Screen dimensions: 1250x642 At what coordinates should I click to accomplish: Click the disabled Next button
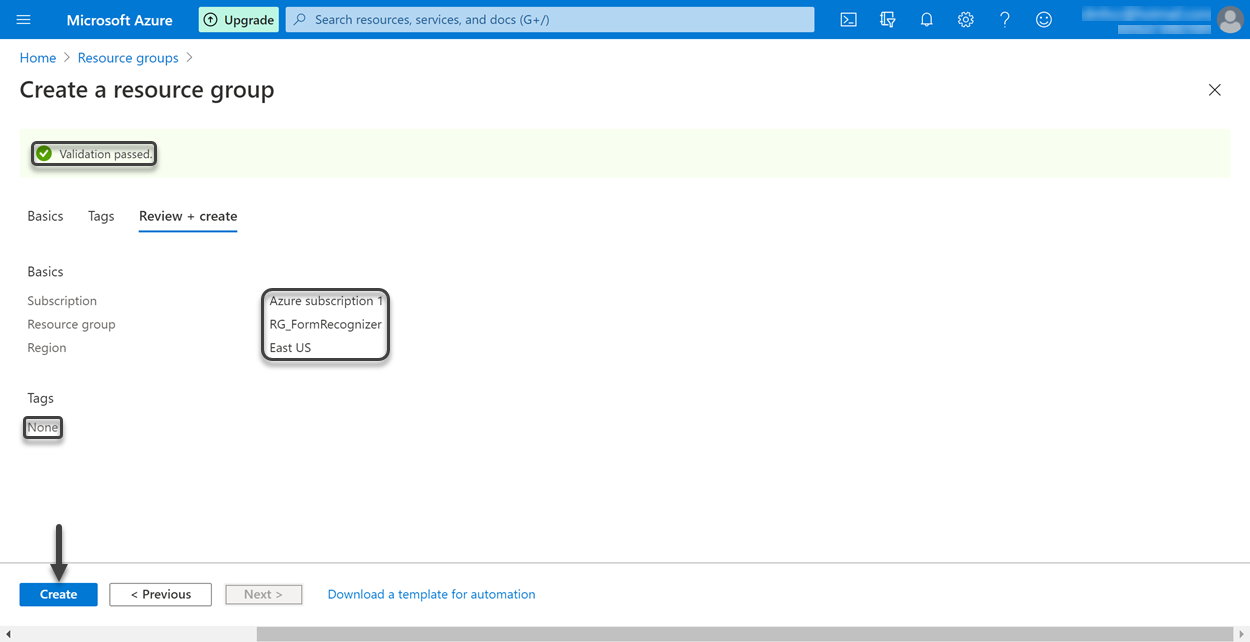[x=263, y=594]
